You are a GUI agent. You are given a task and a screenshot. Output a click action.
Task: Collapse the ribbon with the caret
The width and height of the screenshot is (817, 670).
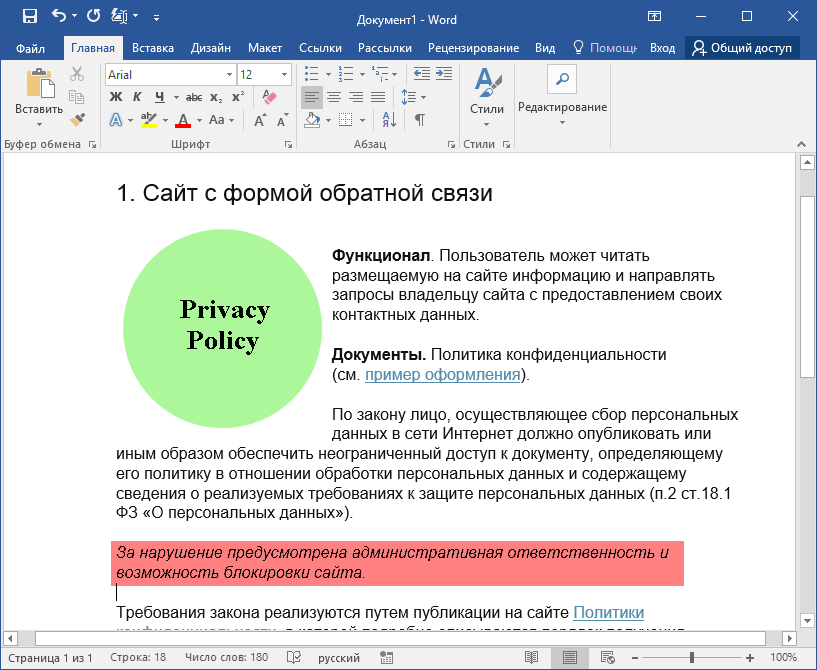801,144
